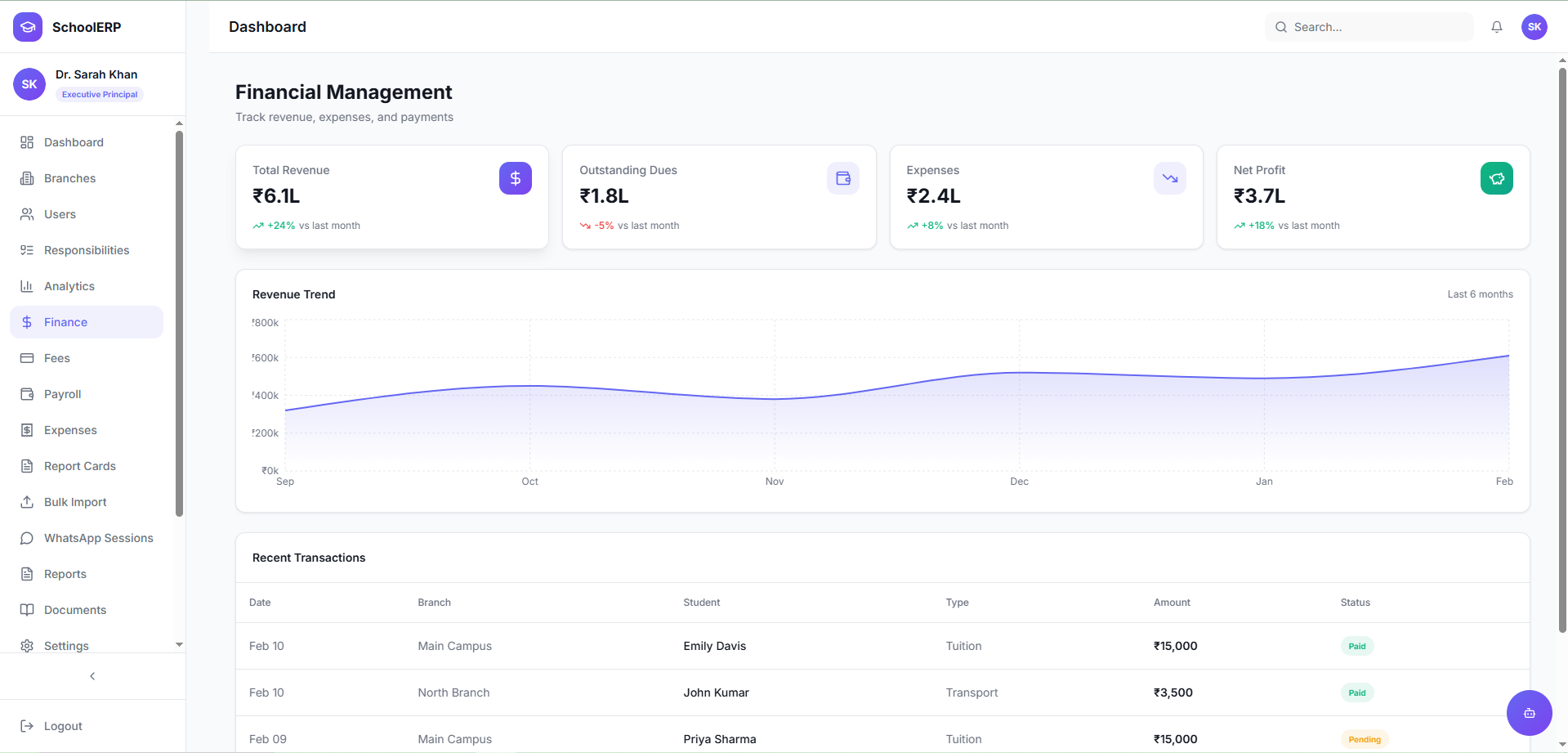Click the Student column header
Viewport: 1568px width, 753px height.
click(702, 603)
